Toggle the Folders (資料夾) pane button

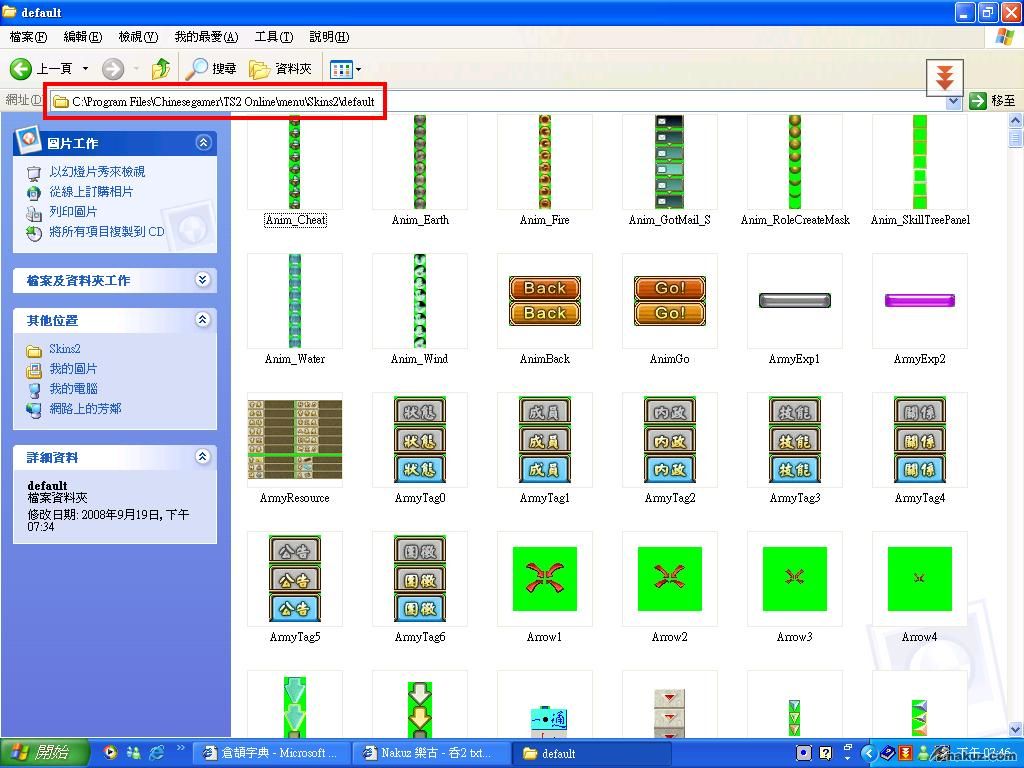pyautogui.click(x=280, y=69)
